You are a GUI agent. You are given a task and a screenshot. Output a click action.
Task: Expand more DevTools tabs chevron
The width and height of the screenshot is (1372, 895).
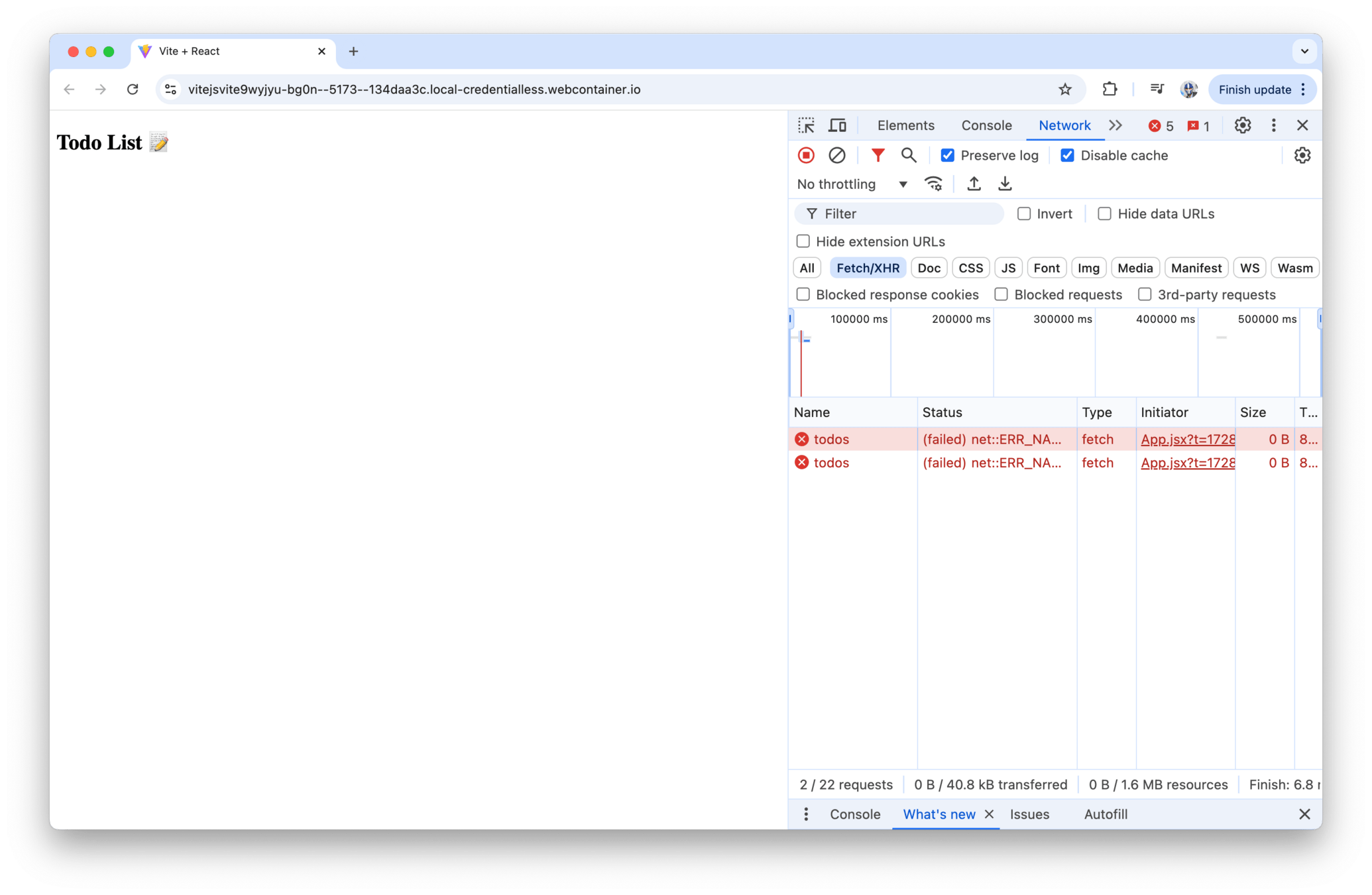1115,125
